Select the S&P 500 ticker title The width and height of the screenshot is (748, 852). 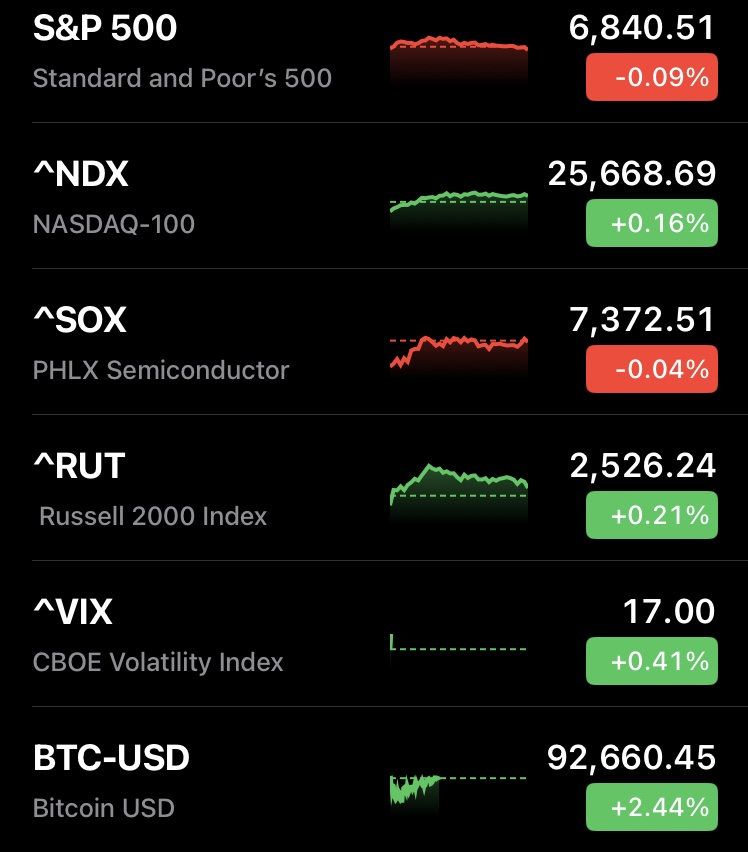105,29
